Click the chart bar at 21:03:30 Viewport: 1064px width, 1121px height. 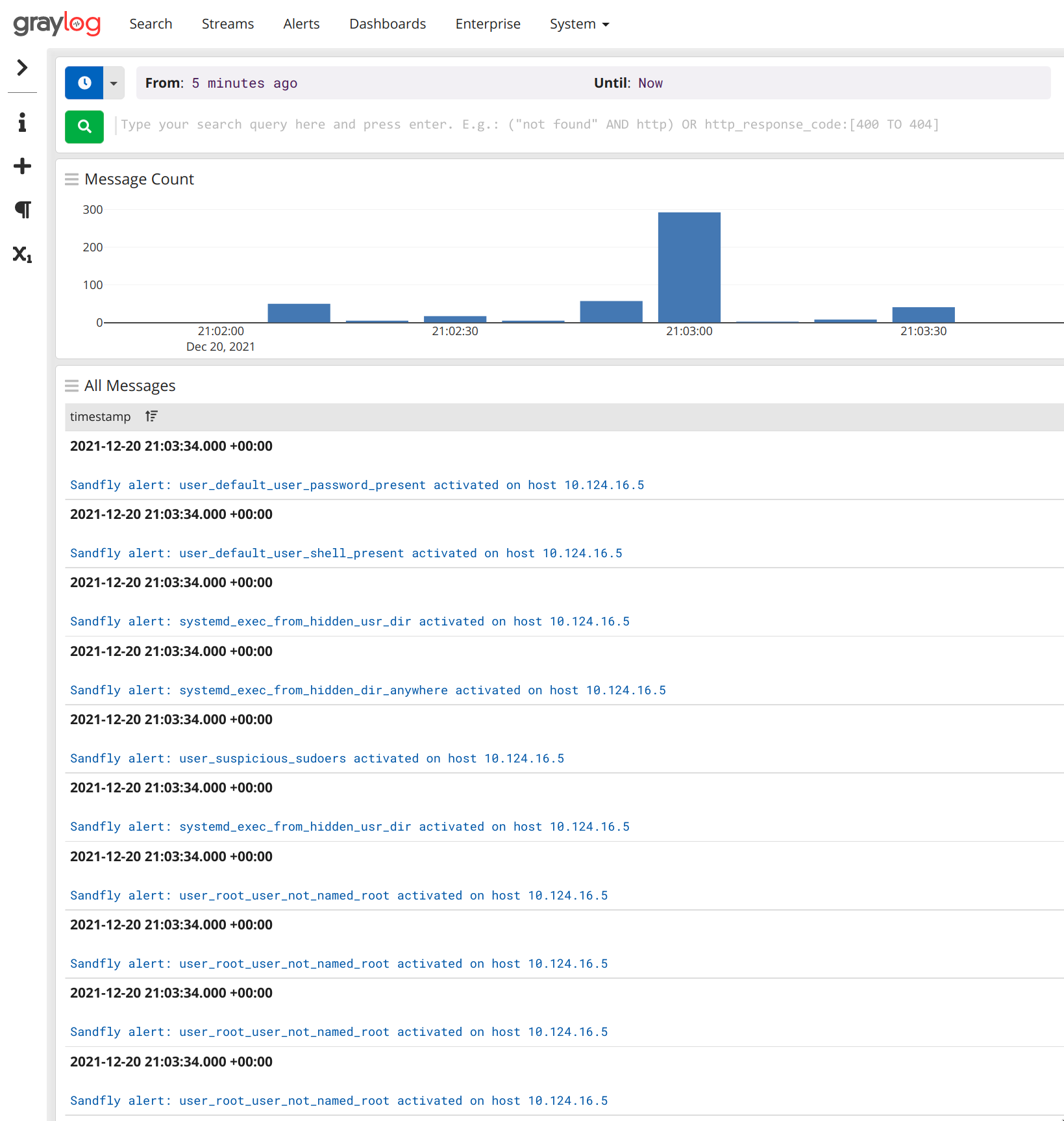coord(924,314)
